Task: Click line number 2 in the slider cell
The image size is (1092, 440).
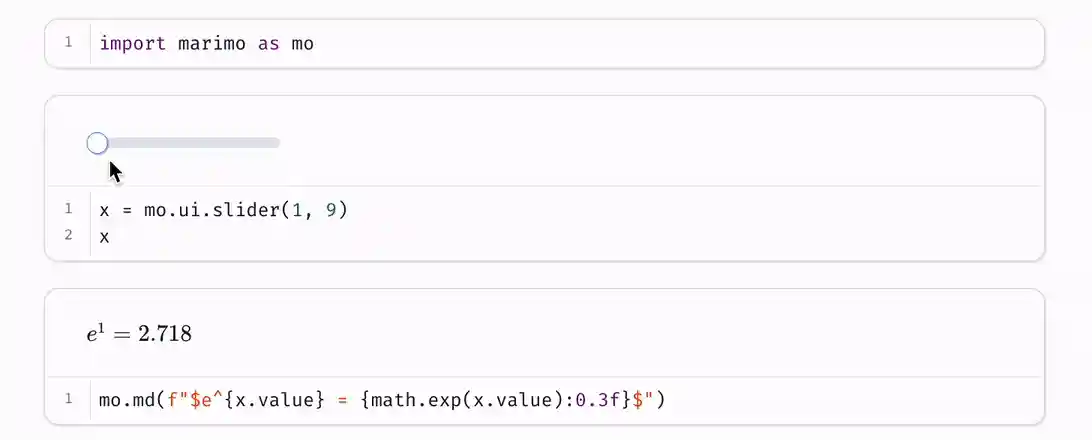Action: coord(68,236)
